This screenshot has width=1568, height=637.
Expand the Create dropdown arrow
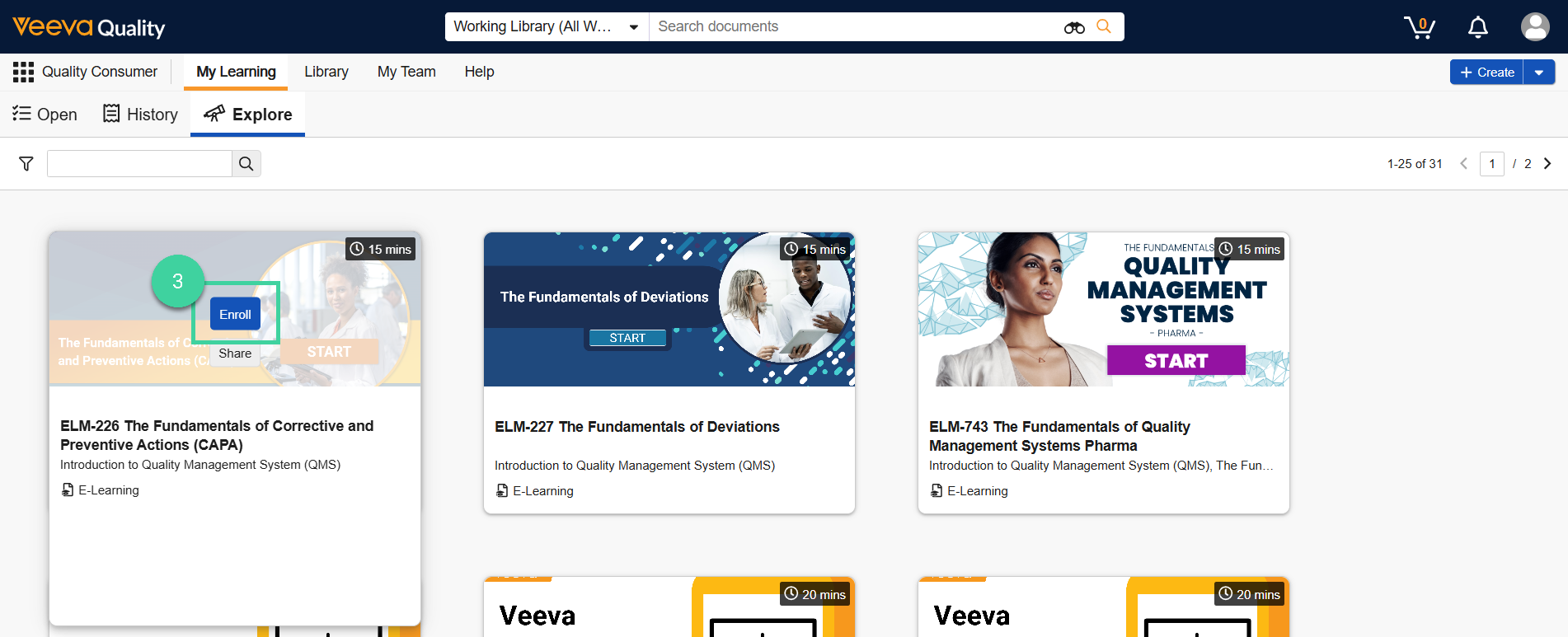click(x=1539, y=73)
